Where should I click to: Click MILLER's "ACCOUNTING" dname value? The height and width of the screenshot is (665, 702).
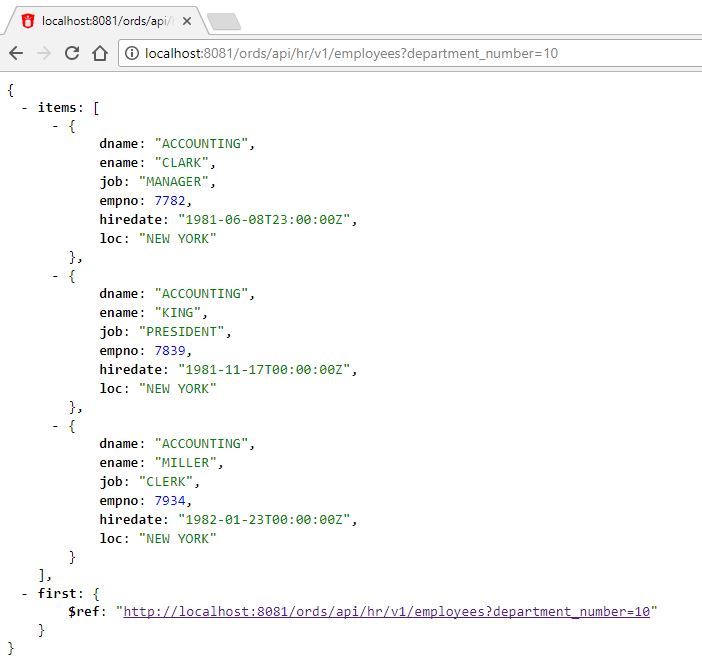point(201,444)
